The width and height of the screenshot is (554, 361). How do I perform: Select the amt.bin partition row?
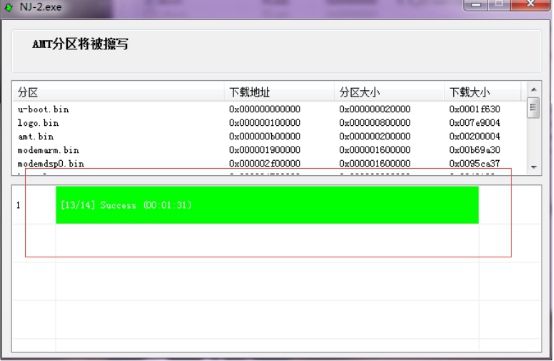[270, 136]
